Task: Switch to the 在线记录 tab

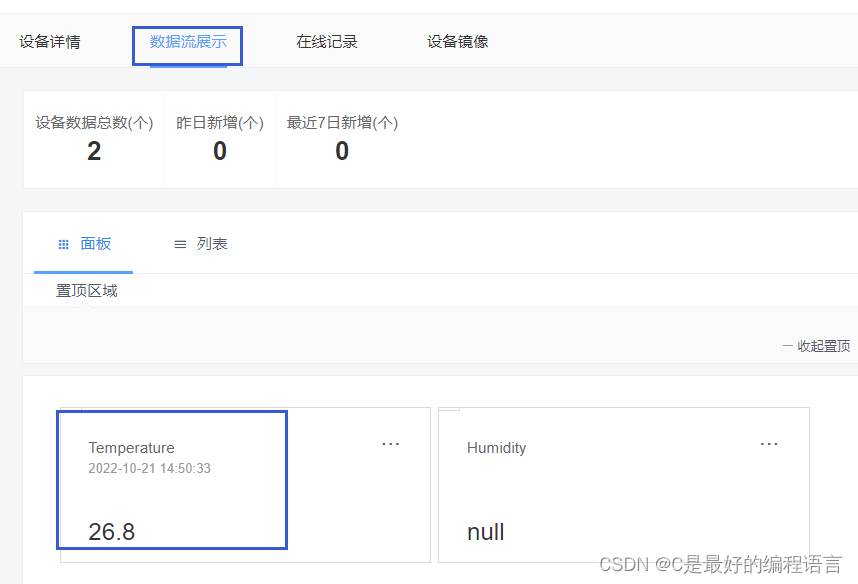Action: click(327, 42)
